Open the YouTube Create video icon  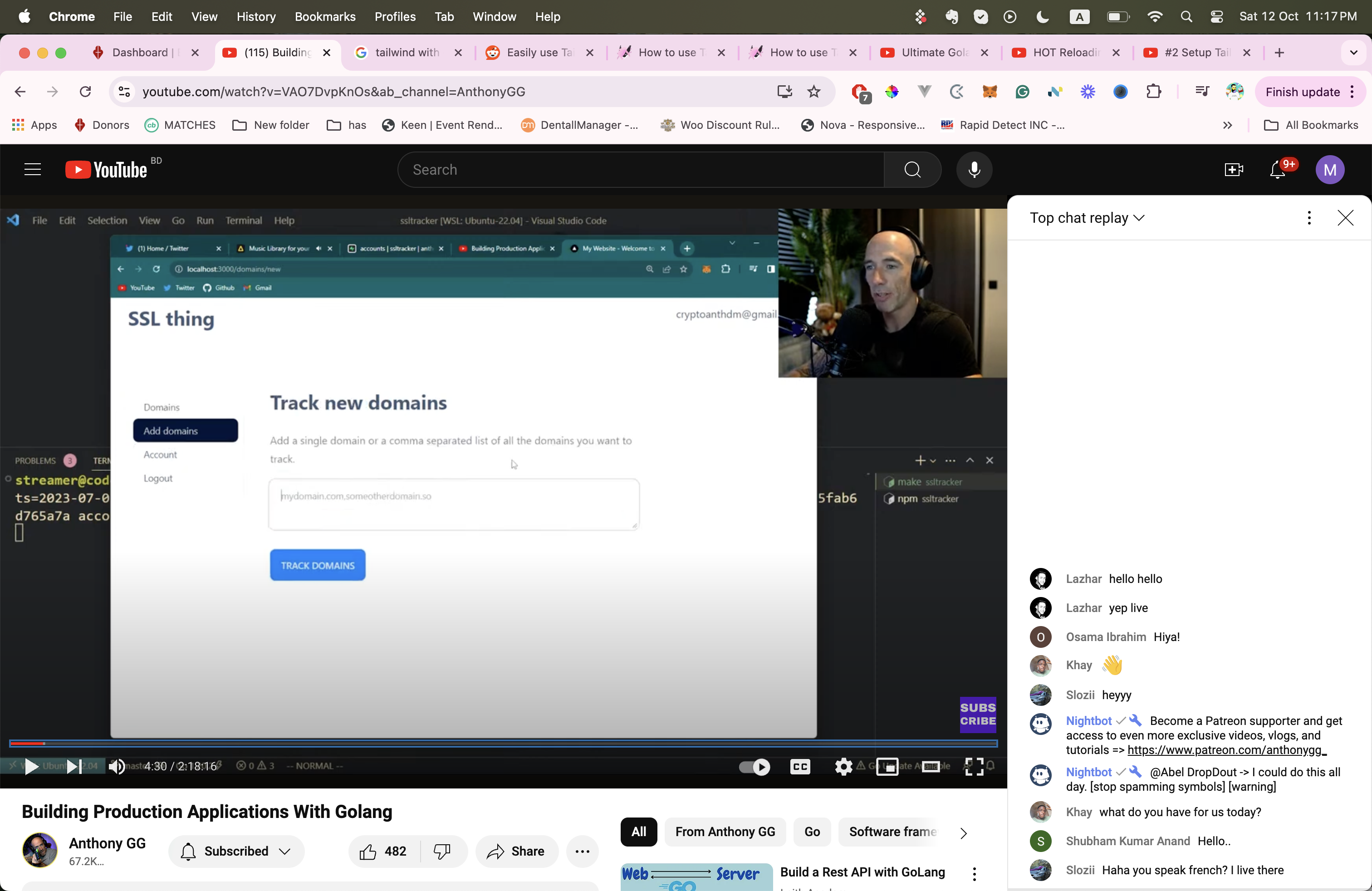pos(1233,169)
